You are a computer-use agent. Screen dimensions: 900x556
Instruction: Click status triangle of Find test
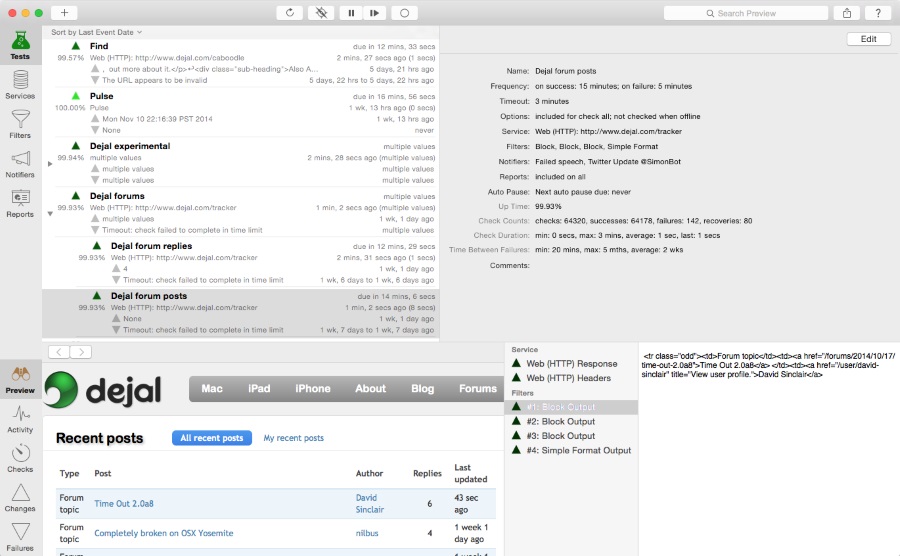pos(76,46)
